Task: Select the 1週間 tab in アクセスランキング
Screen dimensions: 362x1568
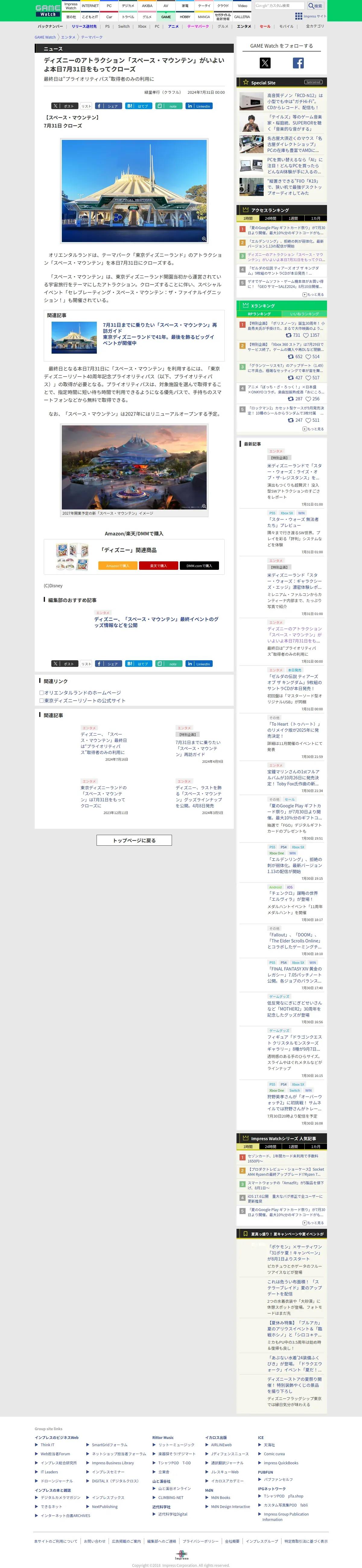Action: pos(293,219)
